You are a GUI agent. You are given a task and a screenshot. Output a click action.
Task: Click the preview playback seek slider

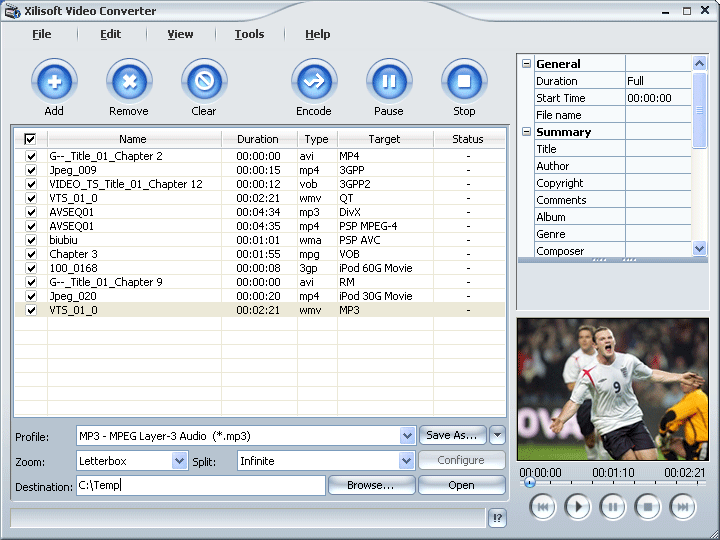click(x=612, y=484)
